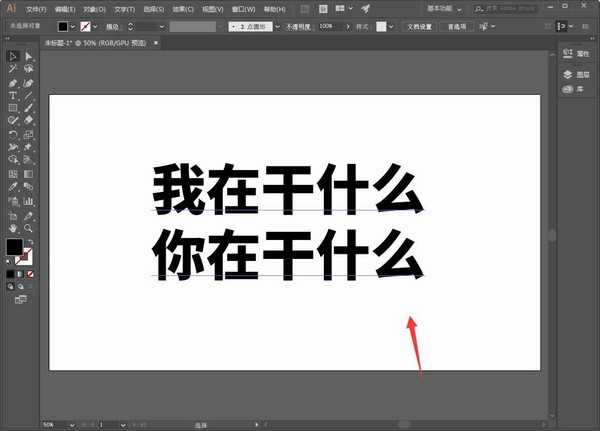Viewport: 600px width, 431px height.
Task: Open brush definition dropdown arrow
Action: pos(277,26)
